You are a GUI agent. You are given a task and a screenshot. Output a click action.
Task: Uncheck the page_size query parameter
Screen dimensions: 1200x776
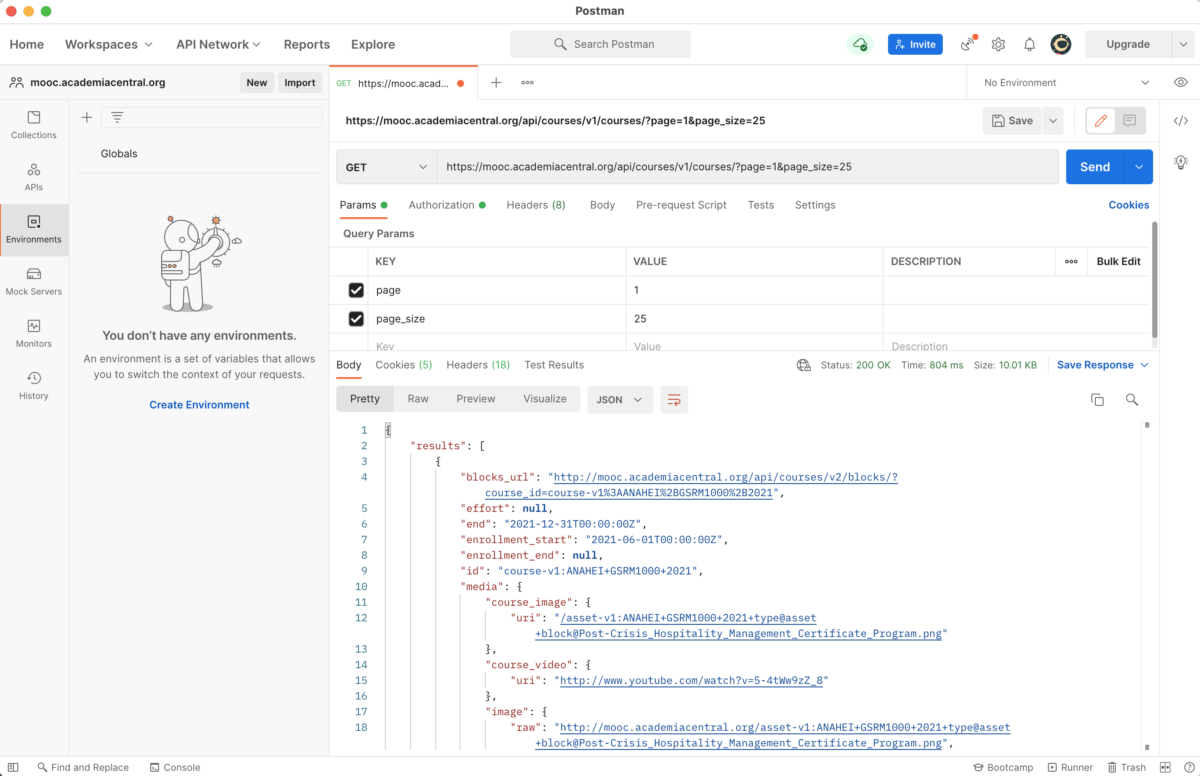tap(356, 318)
